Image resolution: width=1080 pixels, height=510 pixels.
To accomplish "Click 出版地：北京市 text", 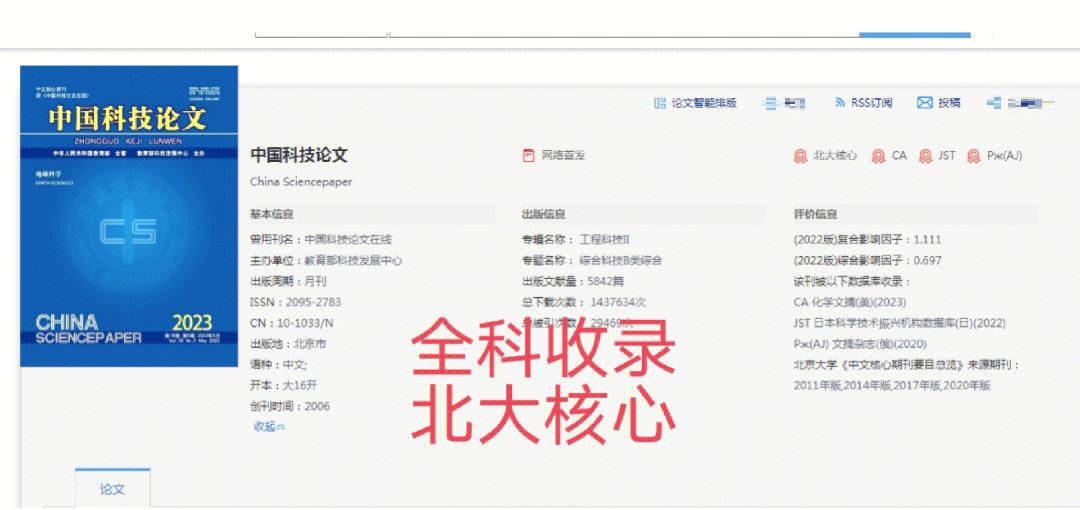I will [288, 343].
